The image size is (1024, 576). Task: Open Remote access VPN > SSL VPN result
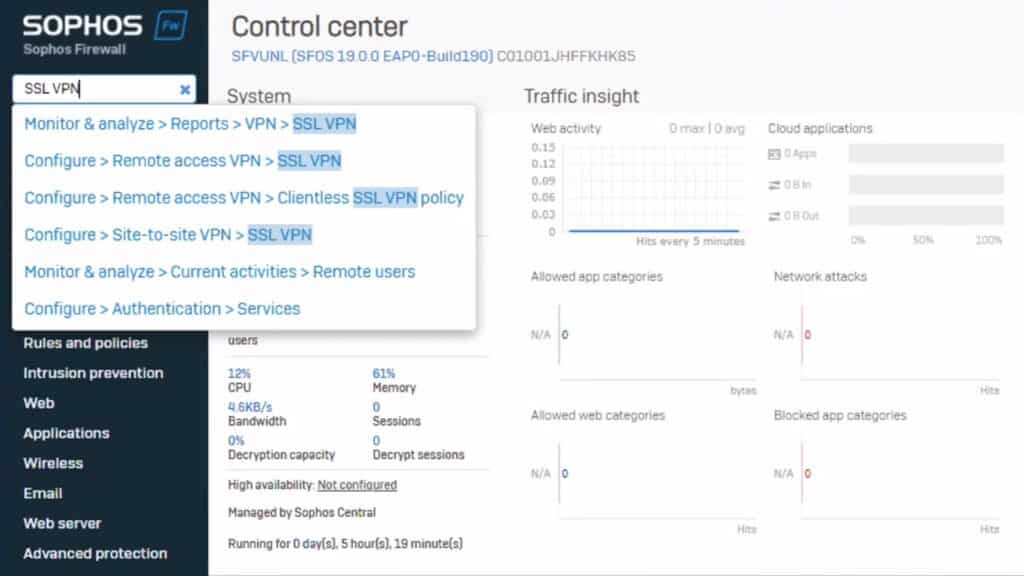point(183,161)
